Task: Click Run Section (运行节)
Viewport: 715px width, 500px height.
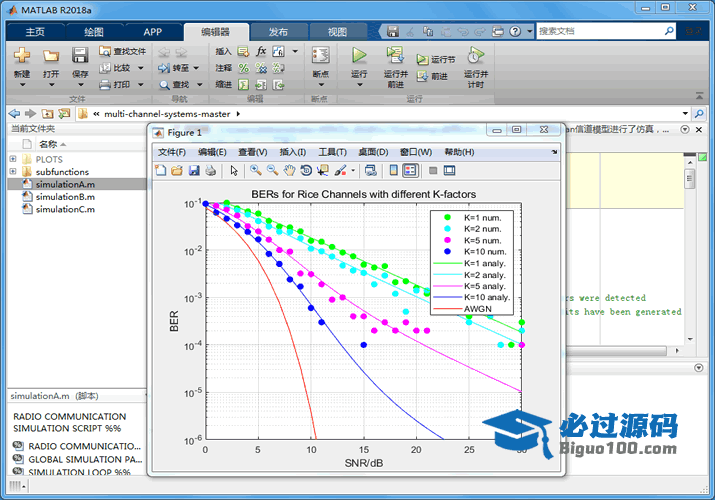Action: [x=436, y=59]
